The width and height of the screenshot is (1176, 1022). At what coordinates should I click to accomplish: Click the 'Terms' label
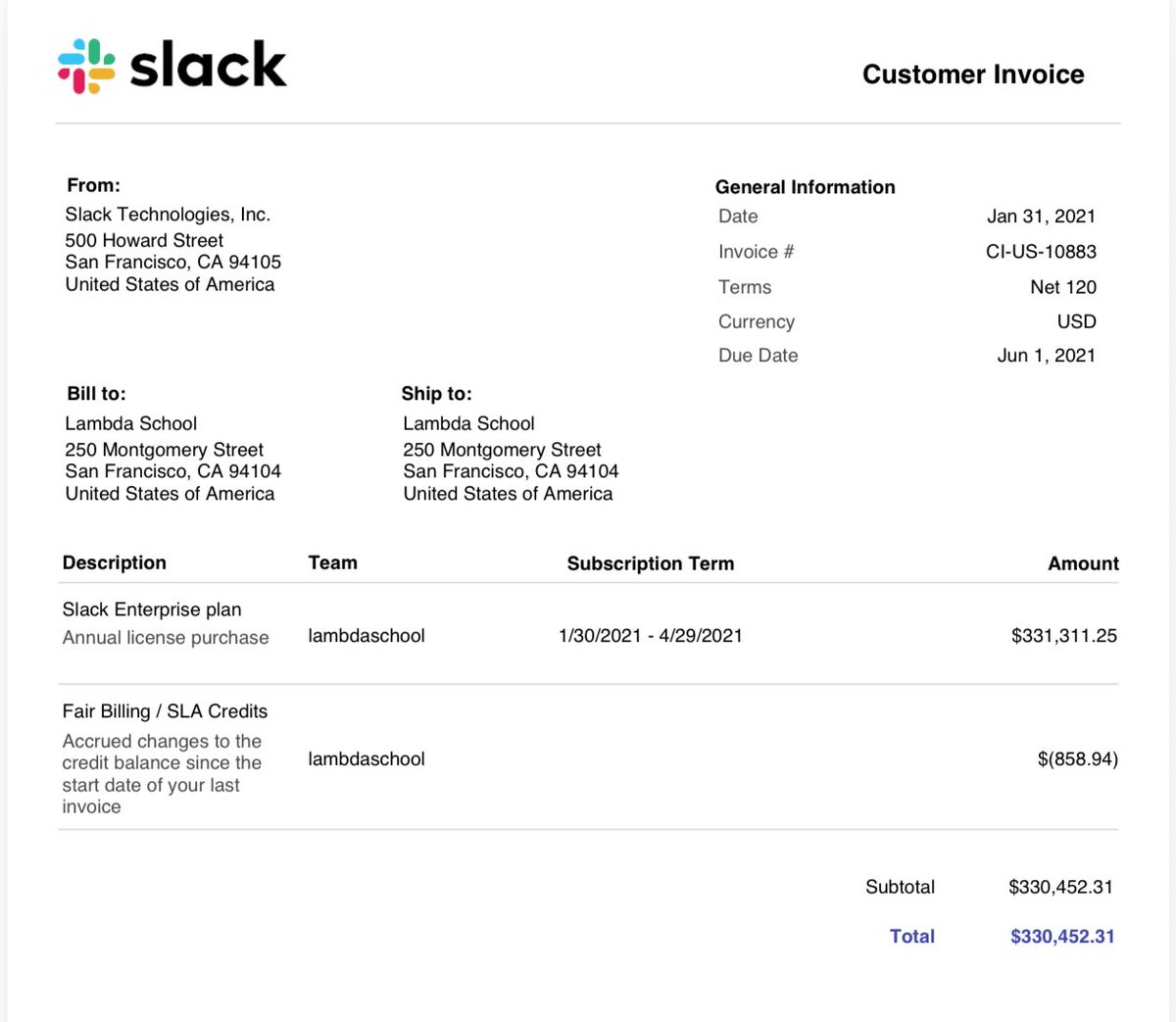pos(745,287)
